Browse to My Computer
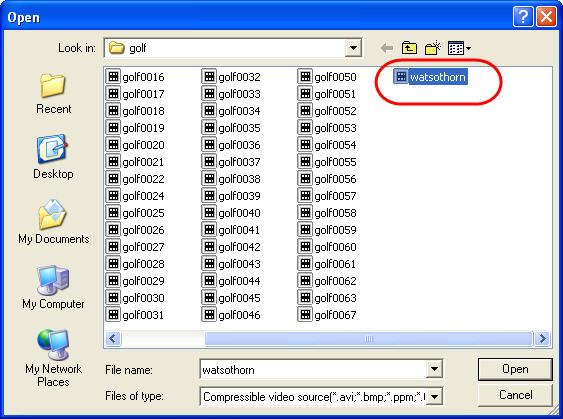Image resolution: width=563 pixels, height=419 pixels. (53, 287)
